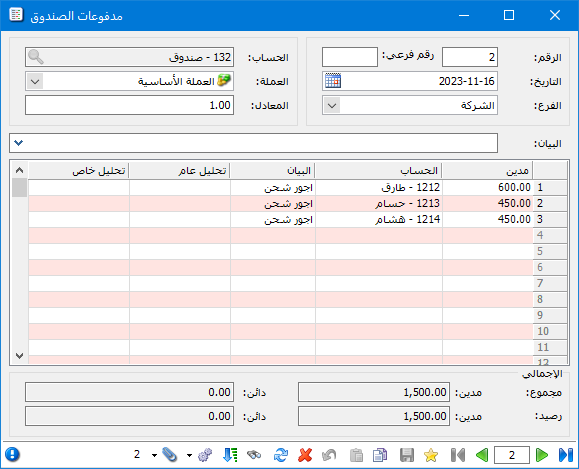Click the save floppy disk icon
579x469 pixels.
click(x=407, y=455)
